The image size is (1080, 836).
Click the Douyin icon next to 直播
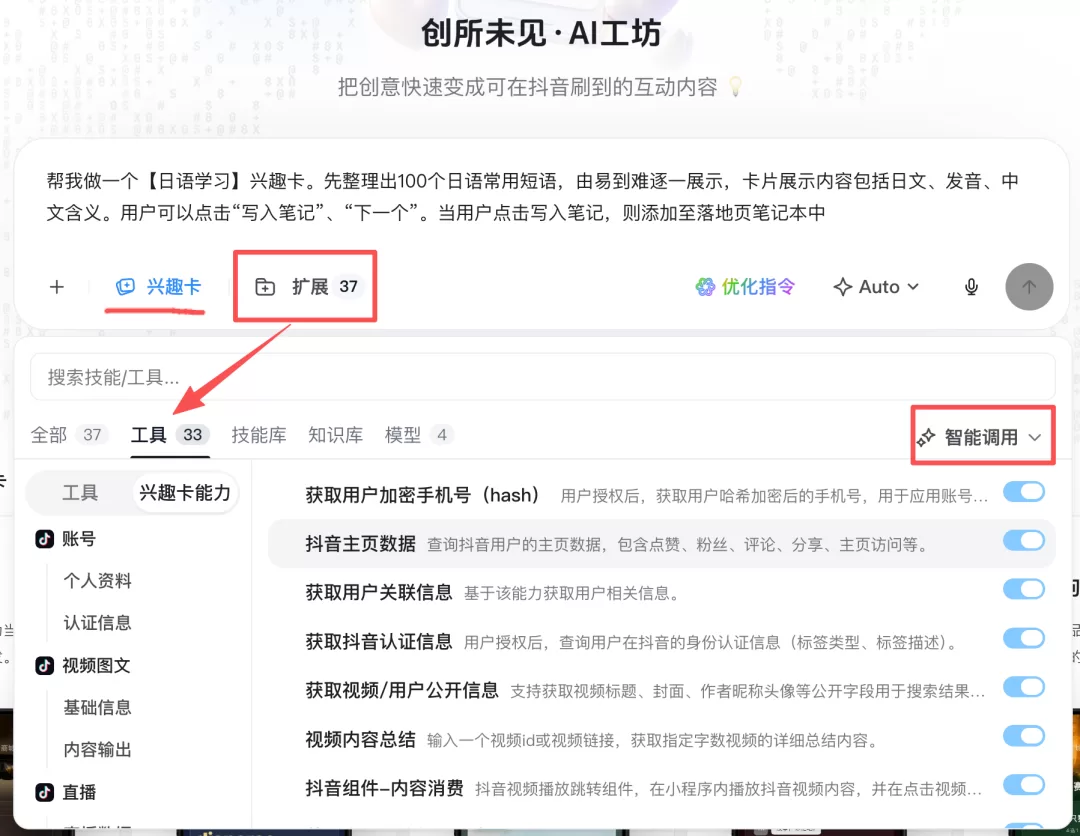(x=45, y=792)
